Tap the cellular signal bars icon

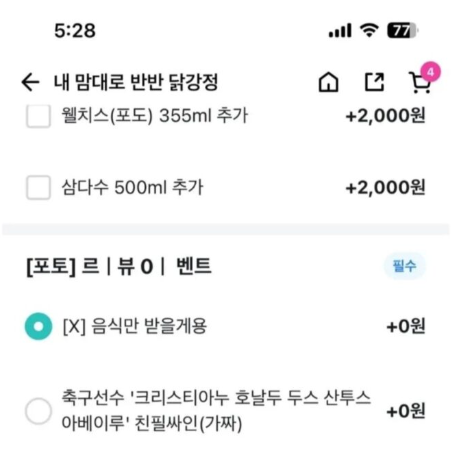tap(340, 31)
